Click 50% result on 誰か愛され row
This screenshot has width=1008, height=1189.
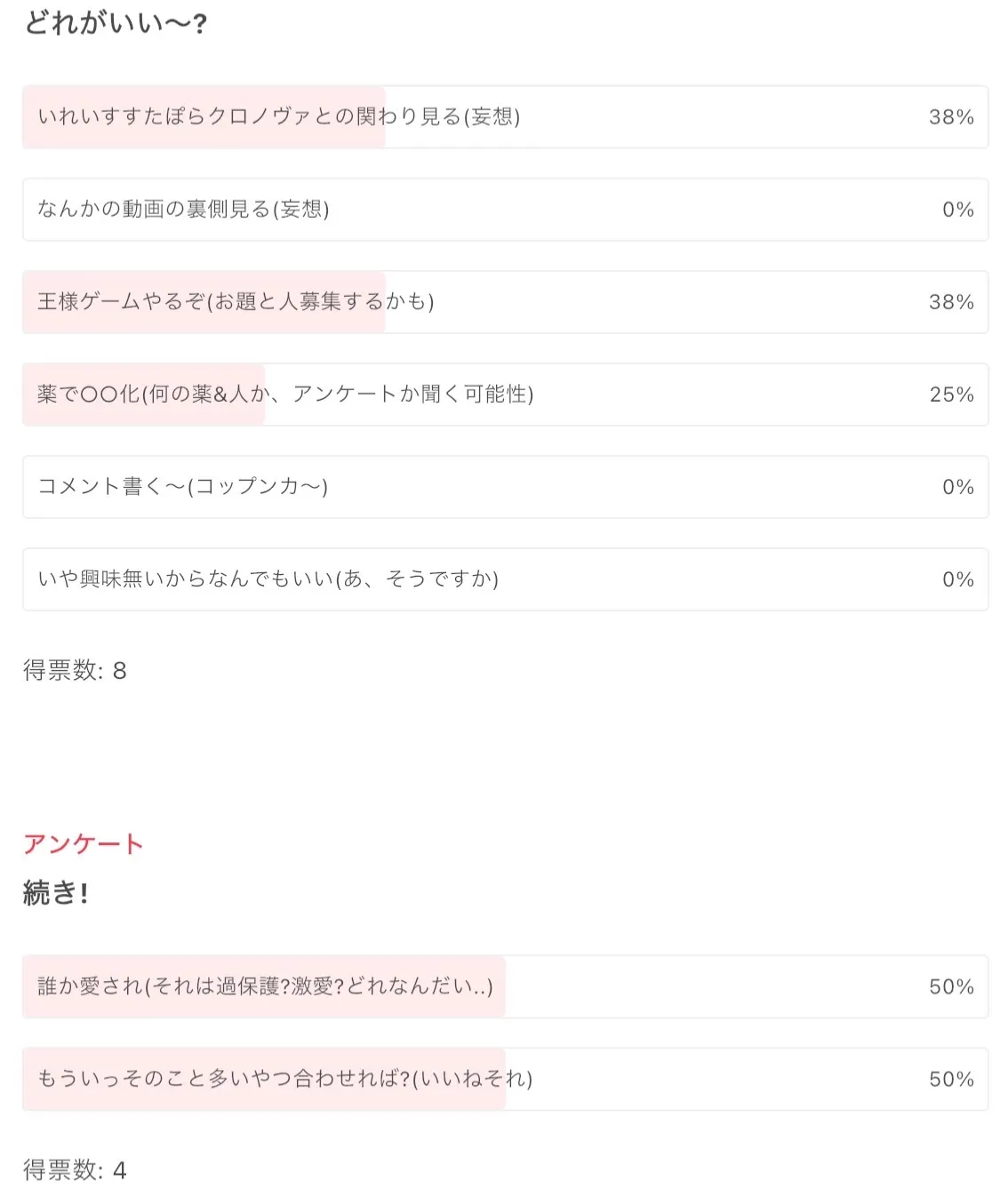[x=951, y=986]
